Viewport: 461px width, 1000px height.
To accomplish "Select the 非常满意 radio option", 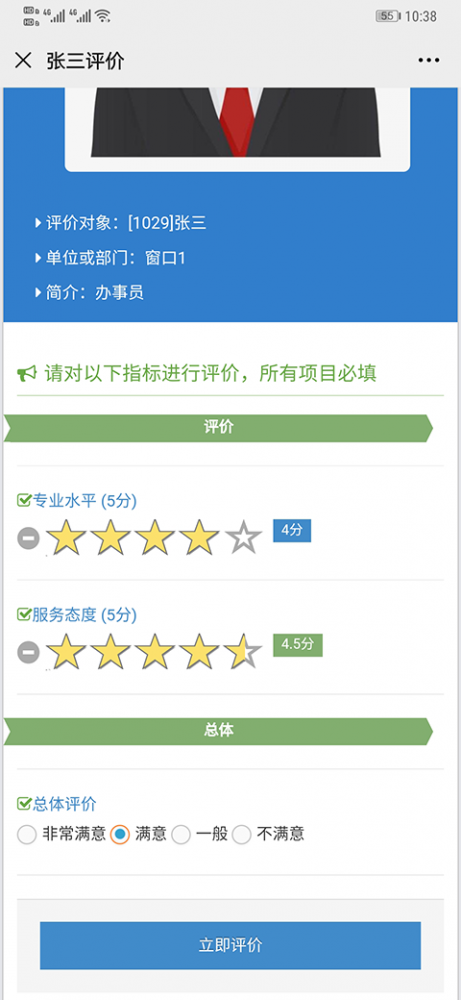I will pyautogui.click(x=27, y=834).
